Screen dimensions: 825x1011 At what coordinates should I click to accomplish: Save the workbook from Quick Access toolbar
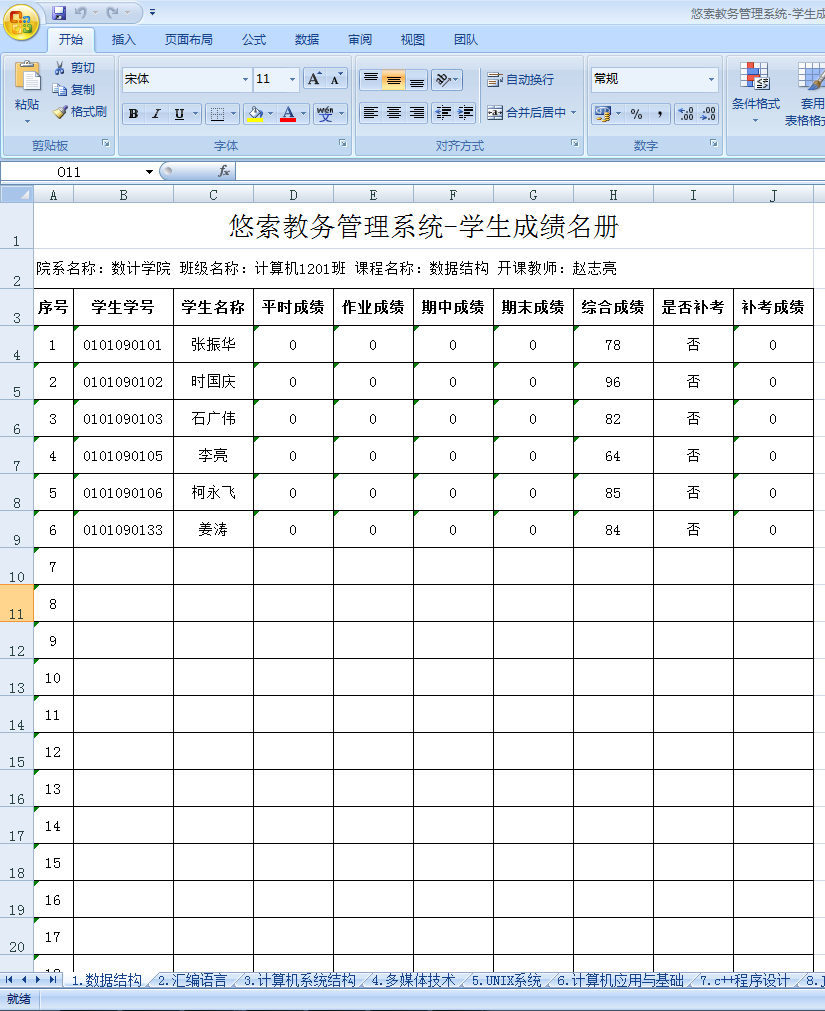(59, 12)
